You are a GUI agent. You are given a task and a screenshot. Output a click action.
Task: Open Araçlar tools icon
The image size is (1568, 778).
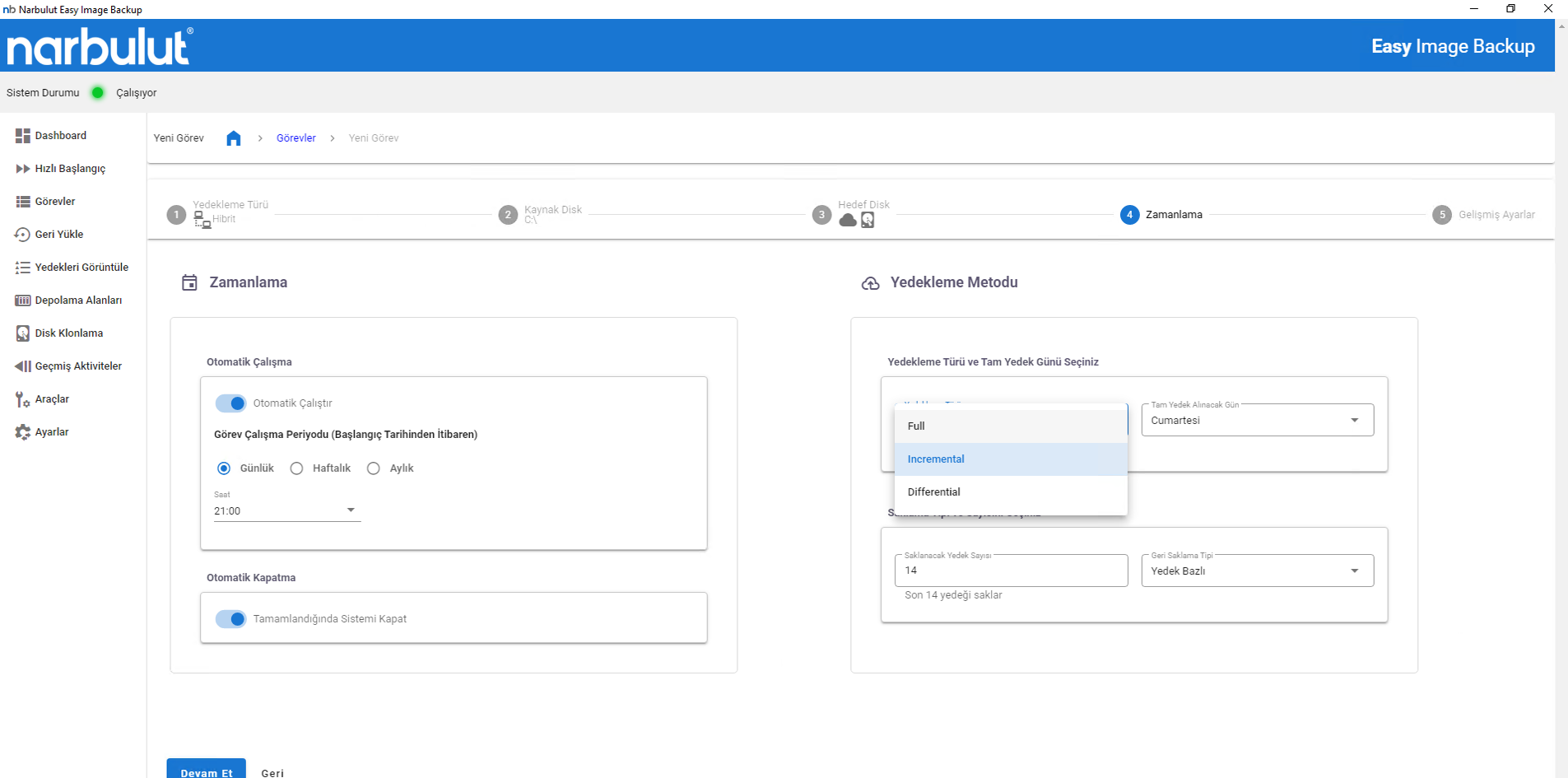[x=22, y=399]
